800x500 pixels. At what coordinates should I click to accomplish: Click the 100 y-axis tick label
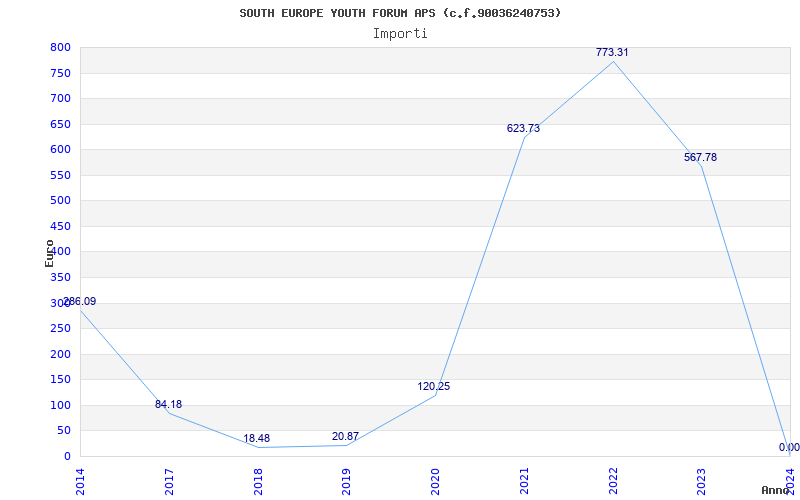[x=60, y=406]
